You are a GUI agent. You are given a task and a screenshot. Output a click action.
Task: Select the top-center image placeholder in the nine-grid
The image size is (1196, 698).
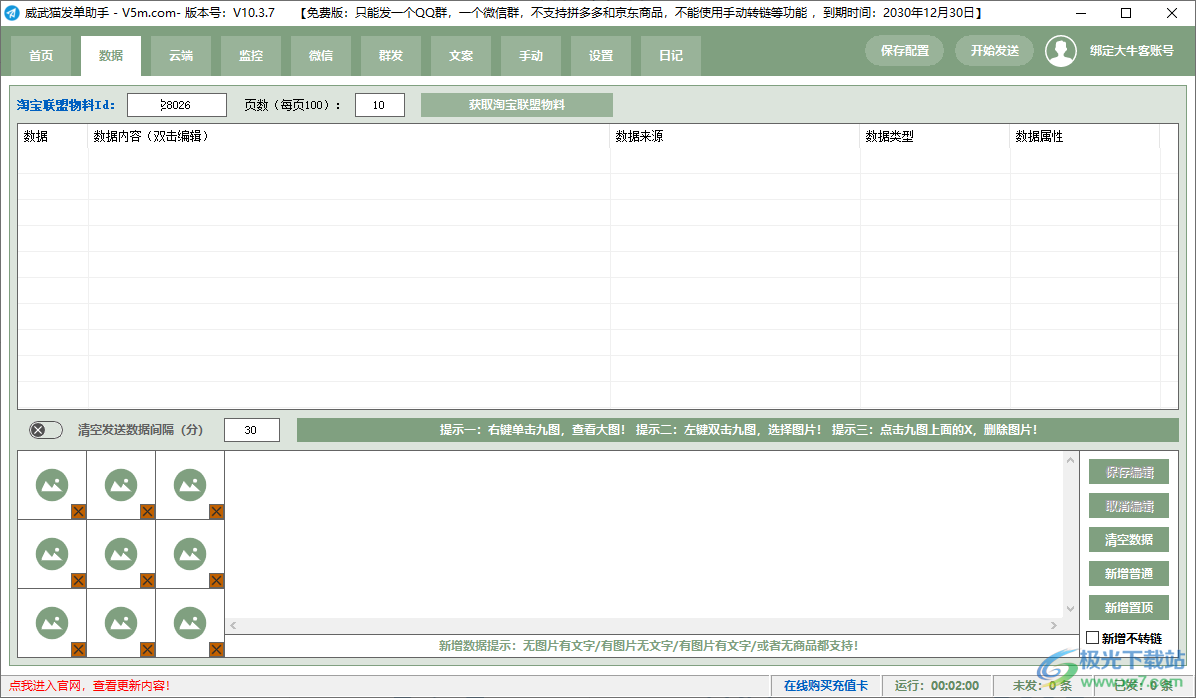pos(121,484)
